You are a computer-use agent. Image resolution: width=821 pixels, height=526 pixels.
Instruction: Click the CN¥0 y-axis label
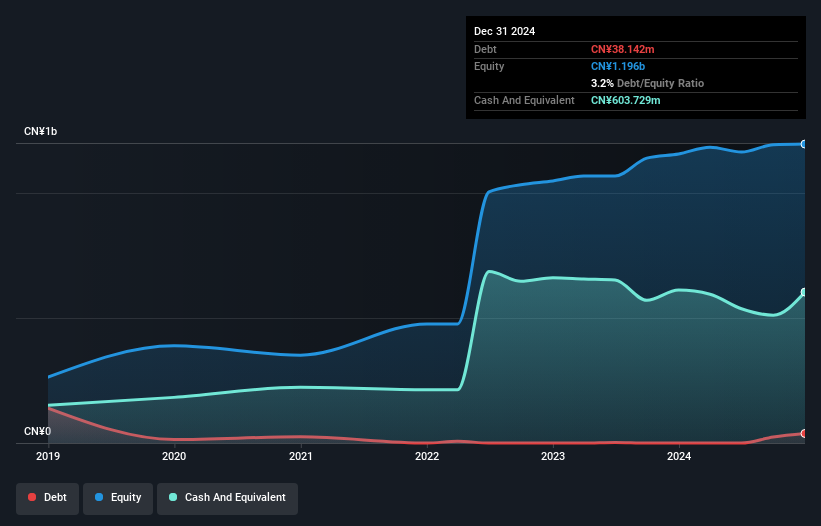[x=36, y=432]
